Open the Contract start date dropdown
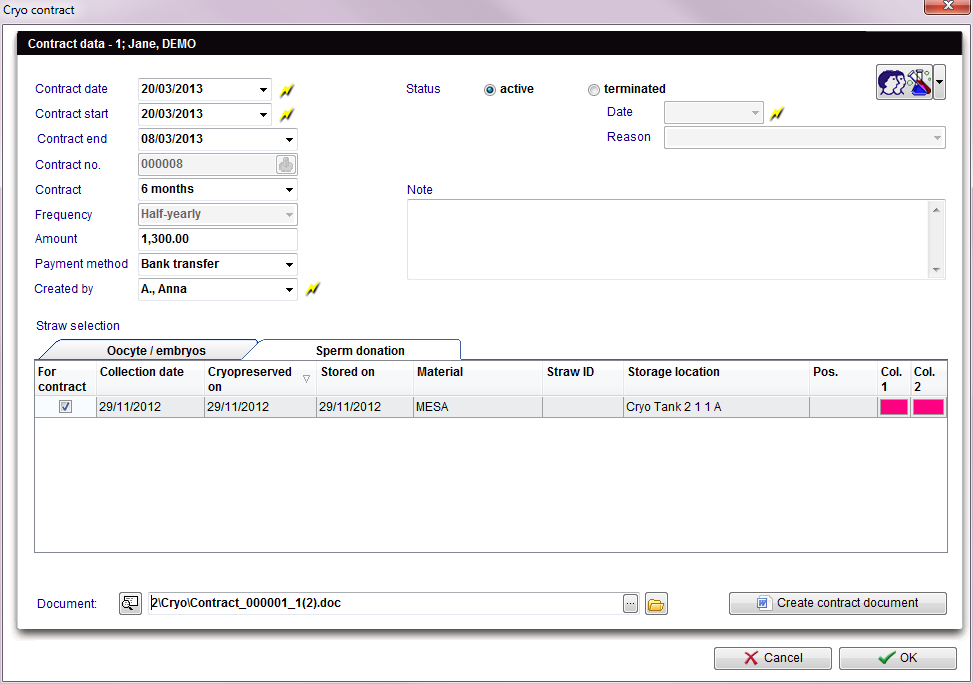The width and height of the screenshot is (973, 684). 263,114
